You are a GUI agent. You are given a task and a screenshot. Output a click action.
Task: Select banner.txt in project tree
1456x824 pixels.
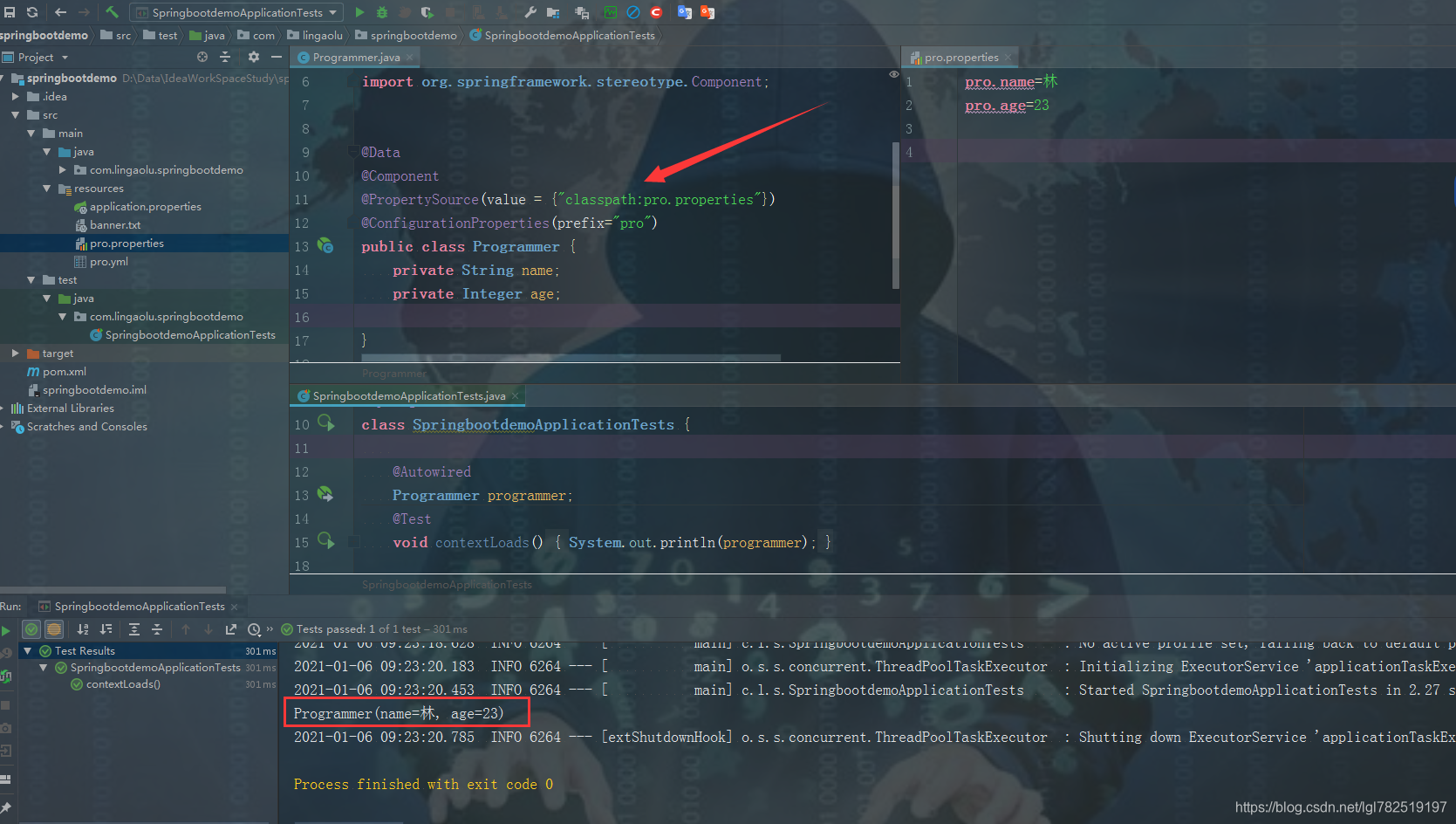tap(114, 224)
